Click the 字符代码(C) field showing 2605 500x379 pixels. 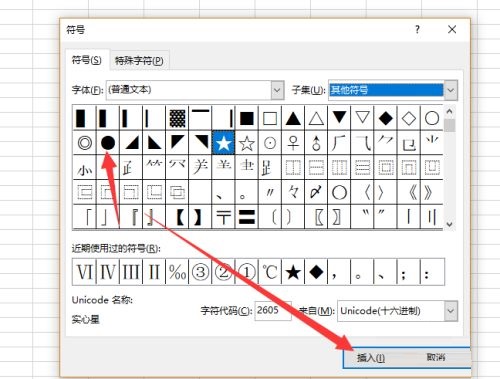[273, 311]
